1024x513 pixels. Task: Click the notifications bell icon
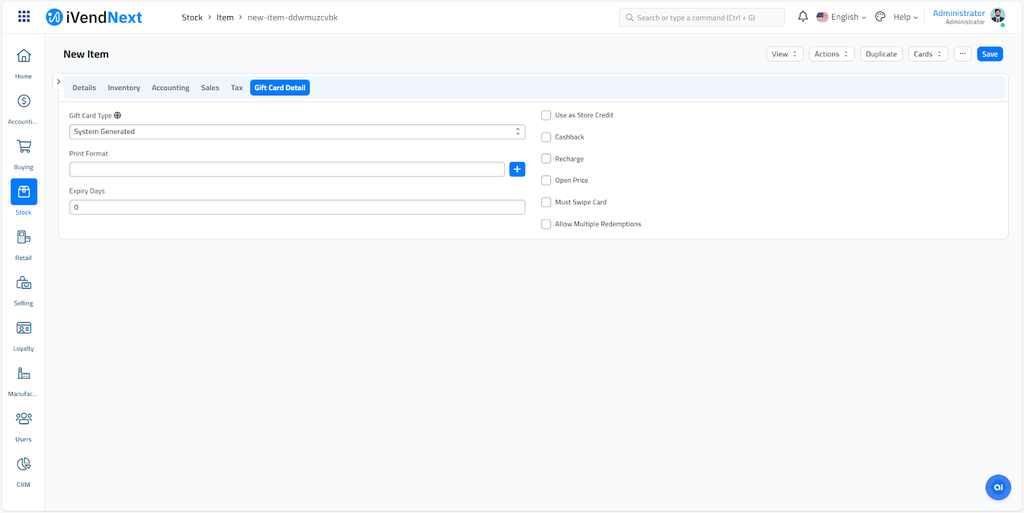click(802, 17)
